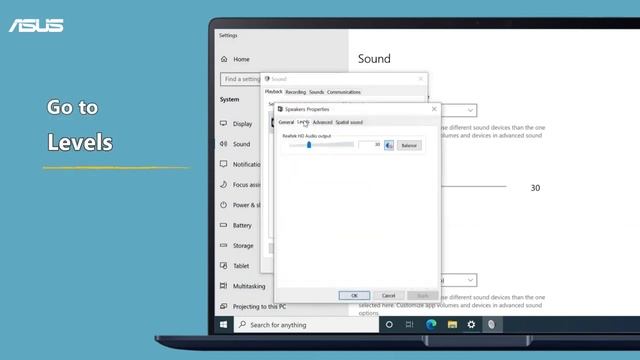Screen dimensions: 640x360
Task: Click the Tablet label in sidebar
Action: coord(241,266)
